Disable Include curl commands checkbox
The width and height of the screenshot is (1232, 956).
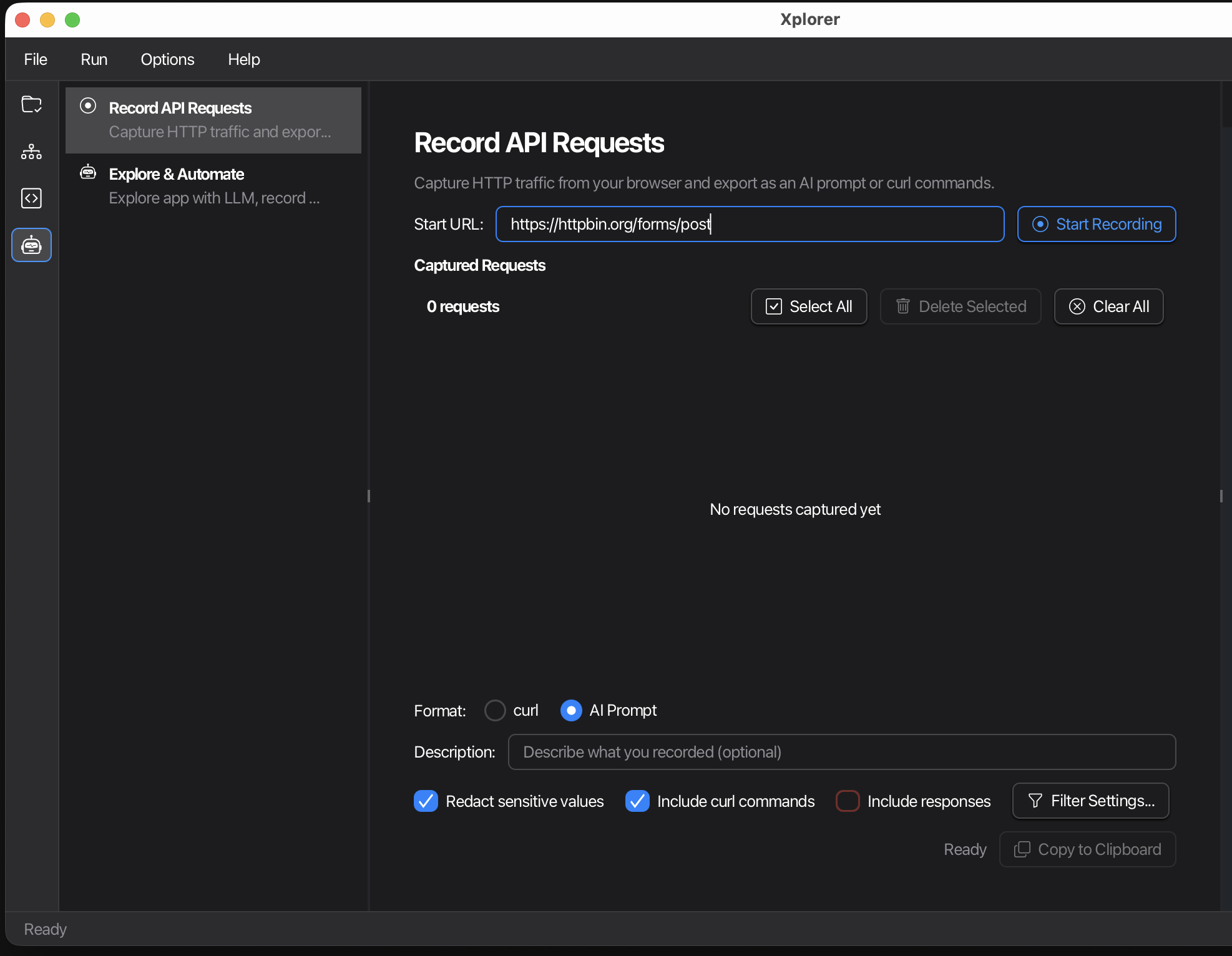coord(637,801)
